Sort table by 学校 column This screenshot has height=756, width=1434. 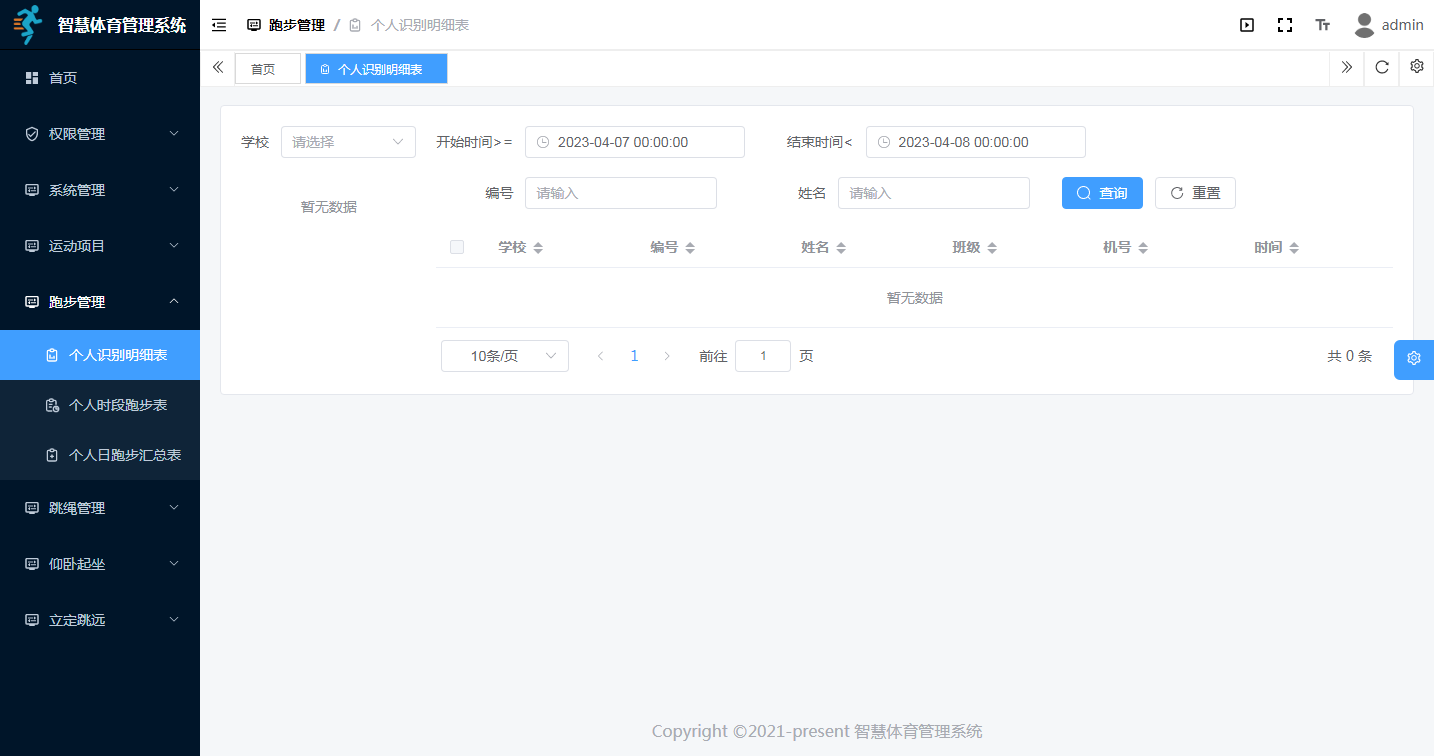(x=538, y=248)
